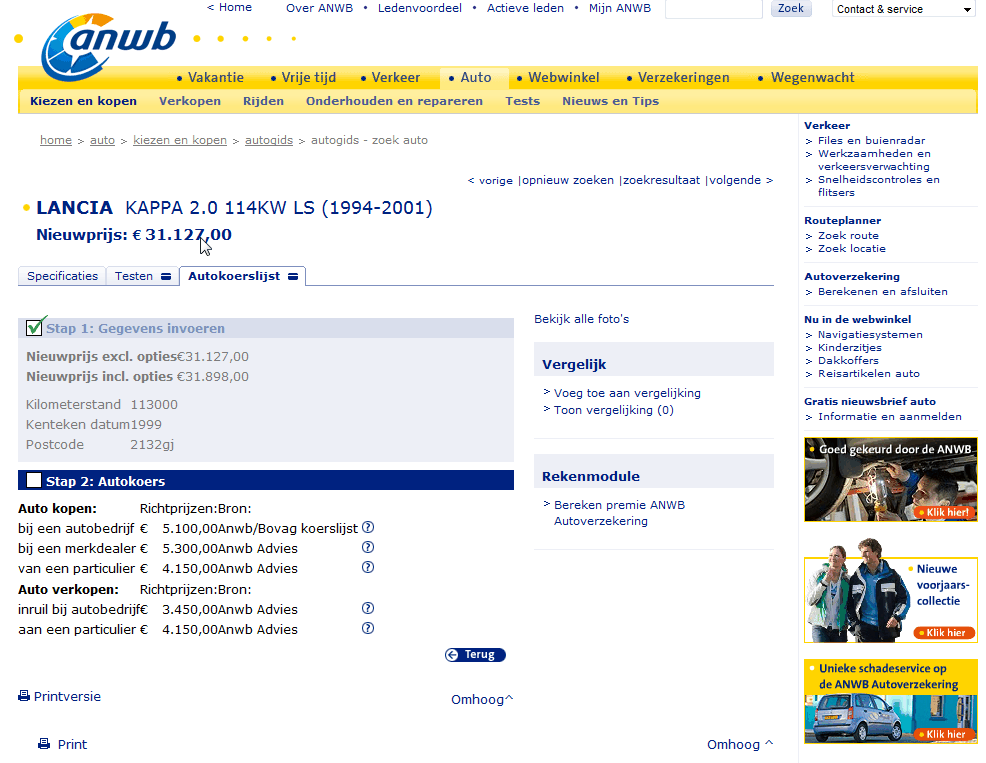Go to 'volgende >' result

click(x=741, y=181)
